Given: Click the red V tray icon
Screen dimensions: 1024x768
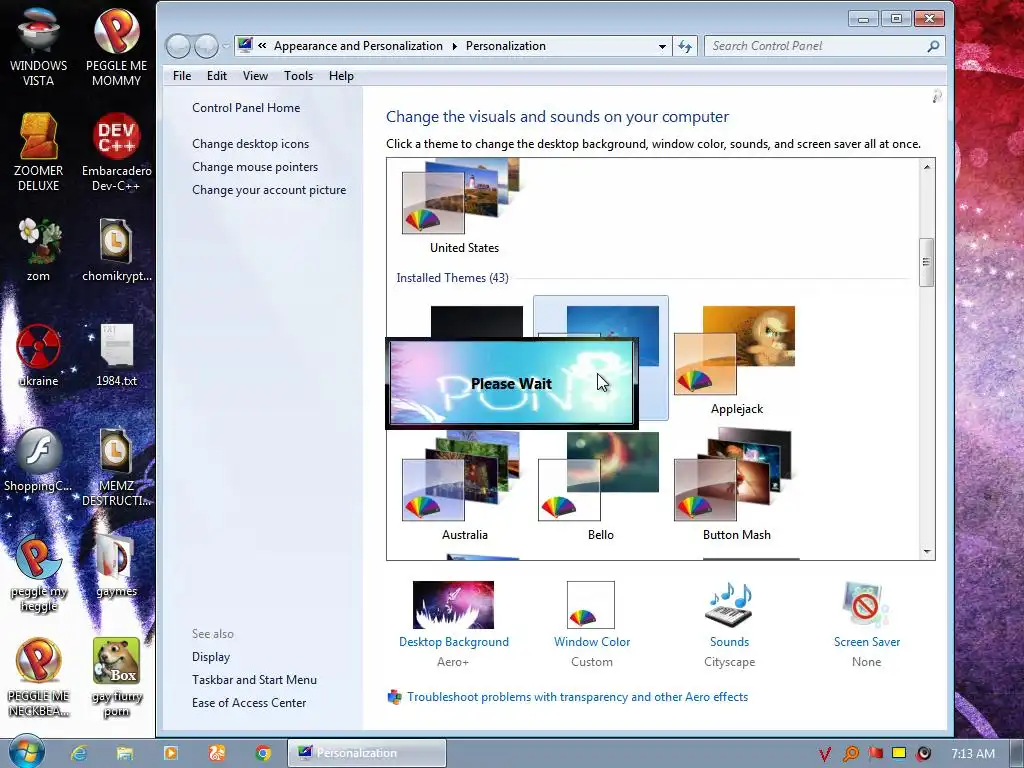Looking at the screenshot, I should [825, 754].
